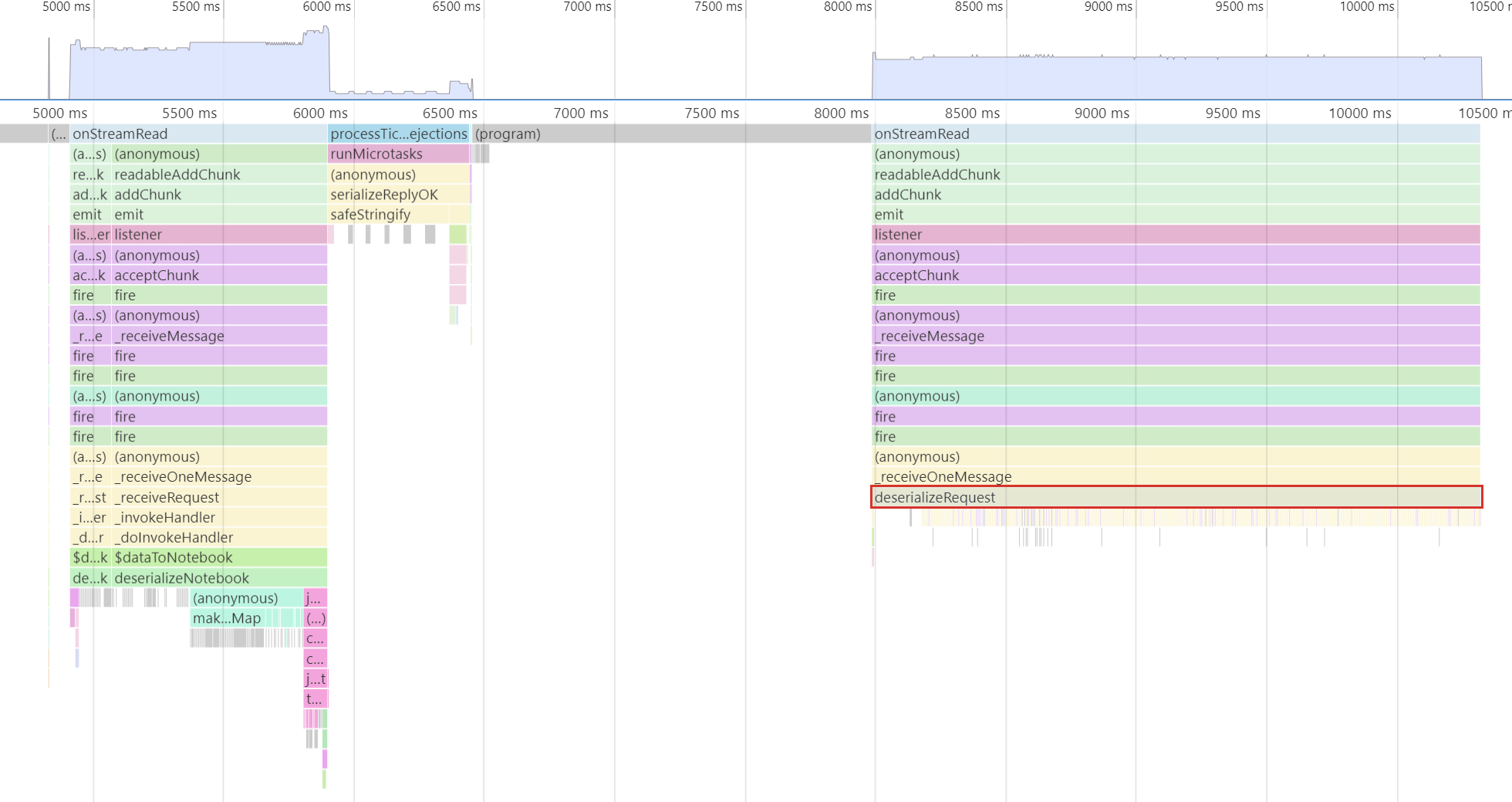Select the narrow _d...r frame
The image size is (1512, 802).
(90, 537)
